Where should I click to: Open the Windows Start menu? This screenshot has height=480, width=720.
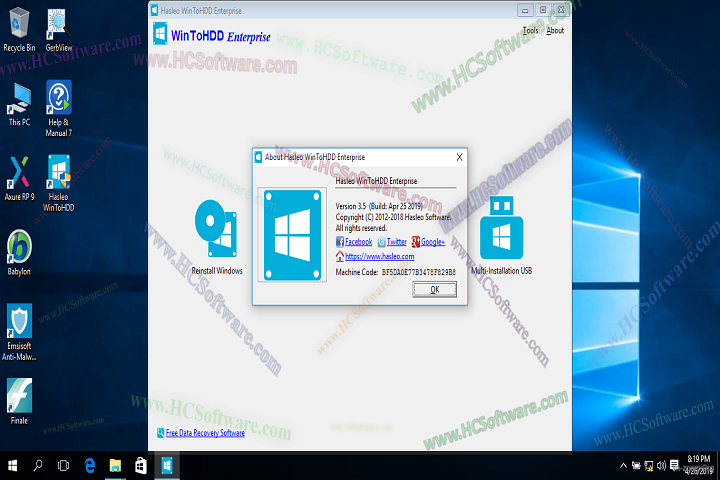coord(12,466)
